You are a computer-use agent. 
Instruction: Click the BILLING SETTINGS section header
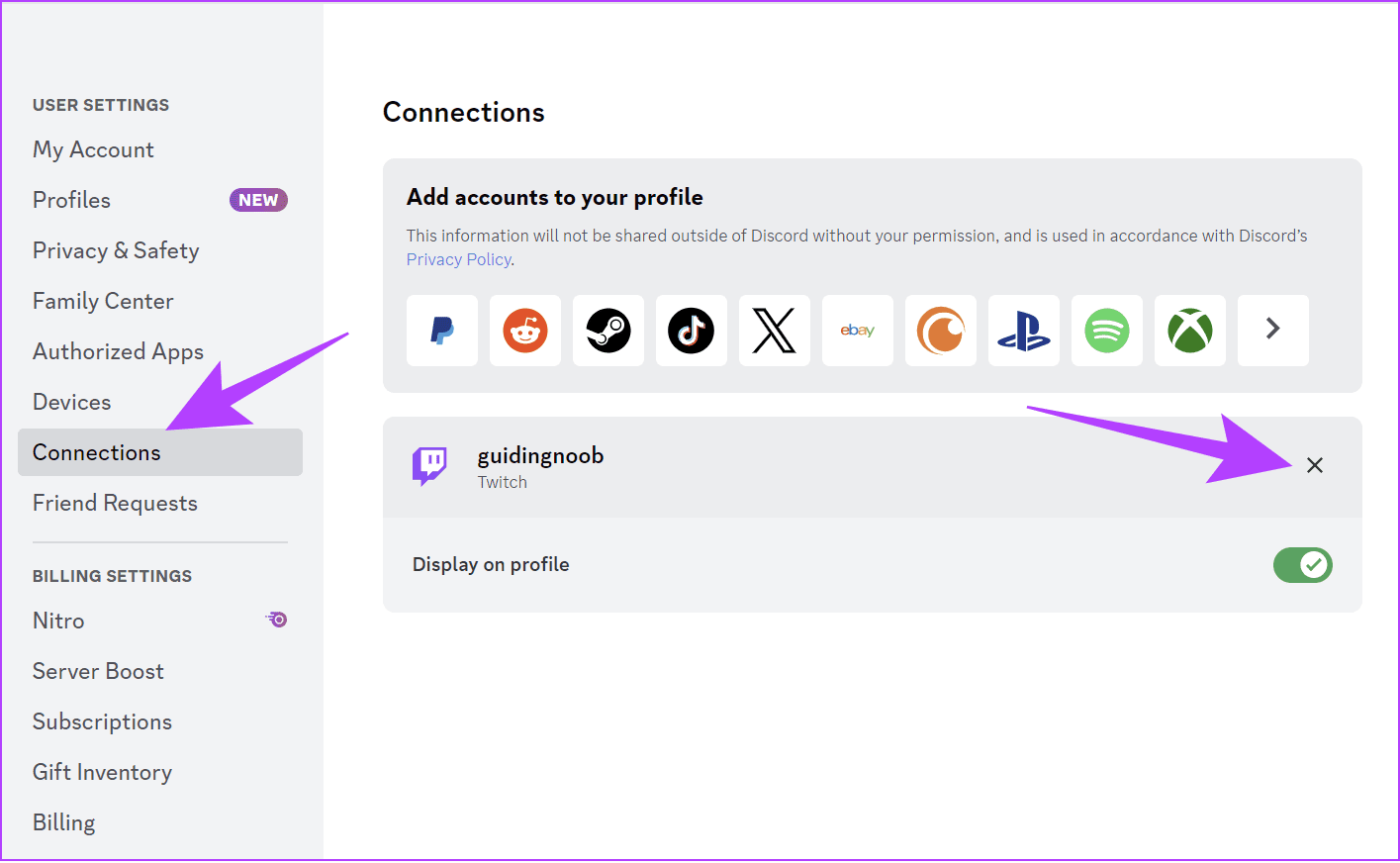click(112, 576)
